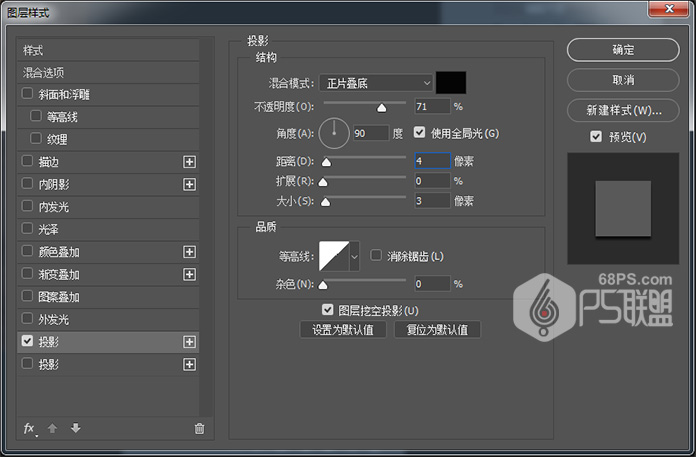
Task: Click the 扩展 value field showing 0
Action: (432, 181)
